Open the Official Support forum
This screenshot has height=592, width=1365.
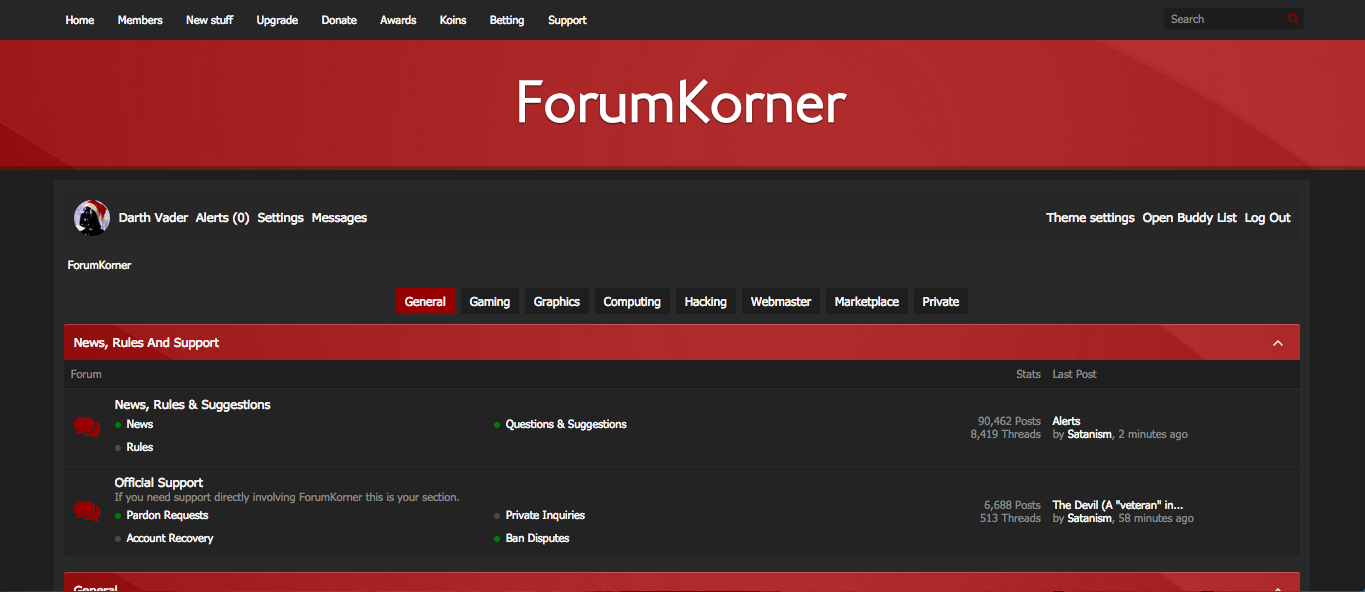[x=159, y=483]
